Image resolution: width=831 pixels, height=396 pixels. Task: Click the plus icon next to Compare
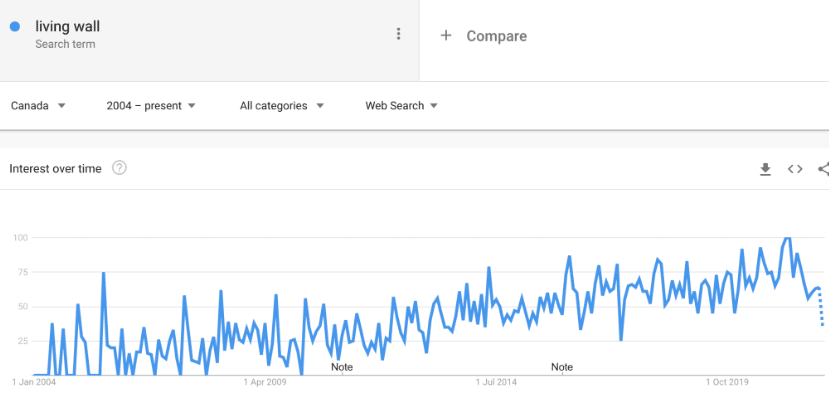446,36
